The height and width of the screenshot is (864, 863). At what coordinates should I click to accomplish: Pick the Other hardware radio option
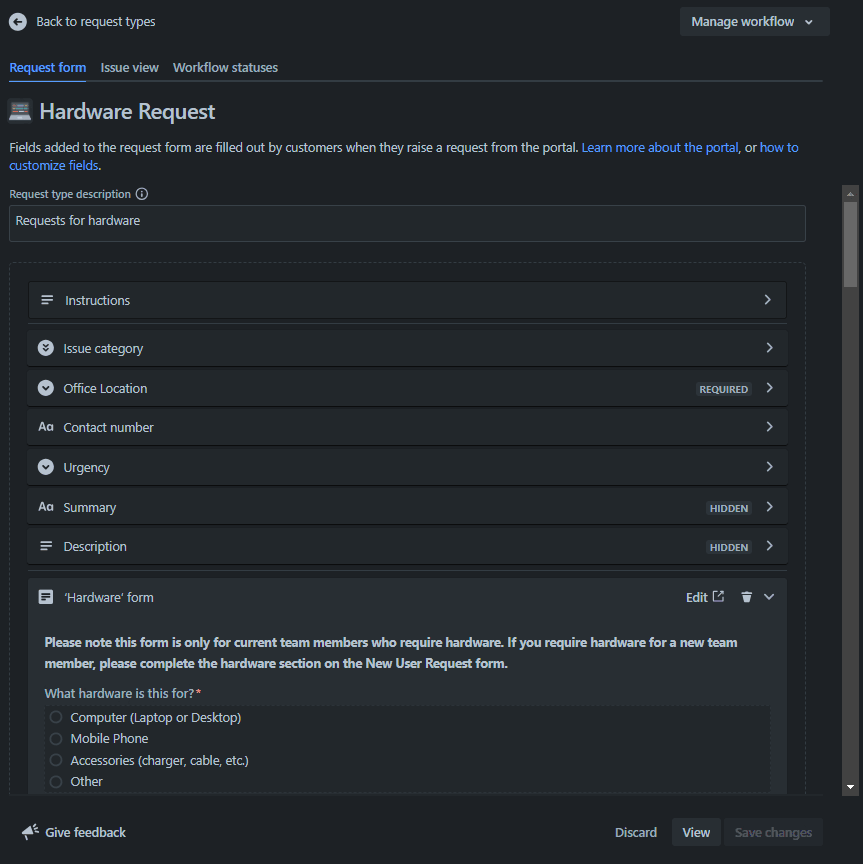[x=56, y=781]
